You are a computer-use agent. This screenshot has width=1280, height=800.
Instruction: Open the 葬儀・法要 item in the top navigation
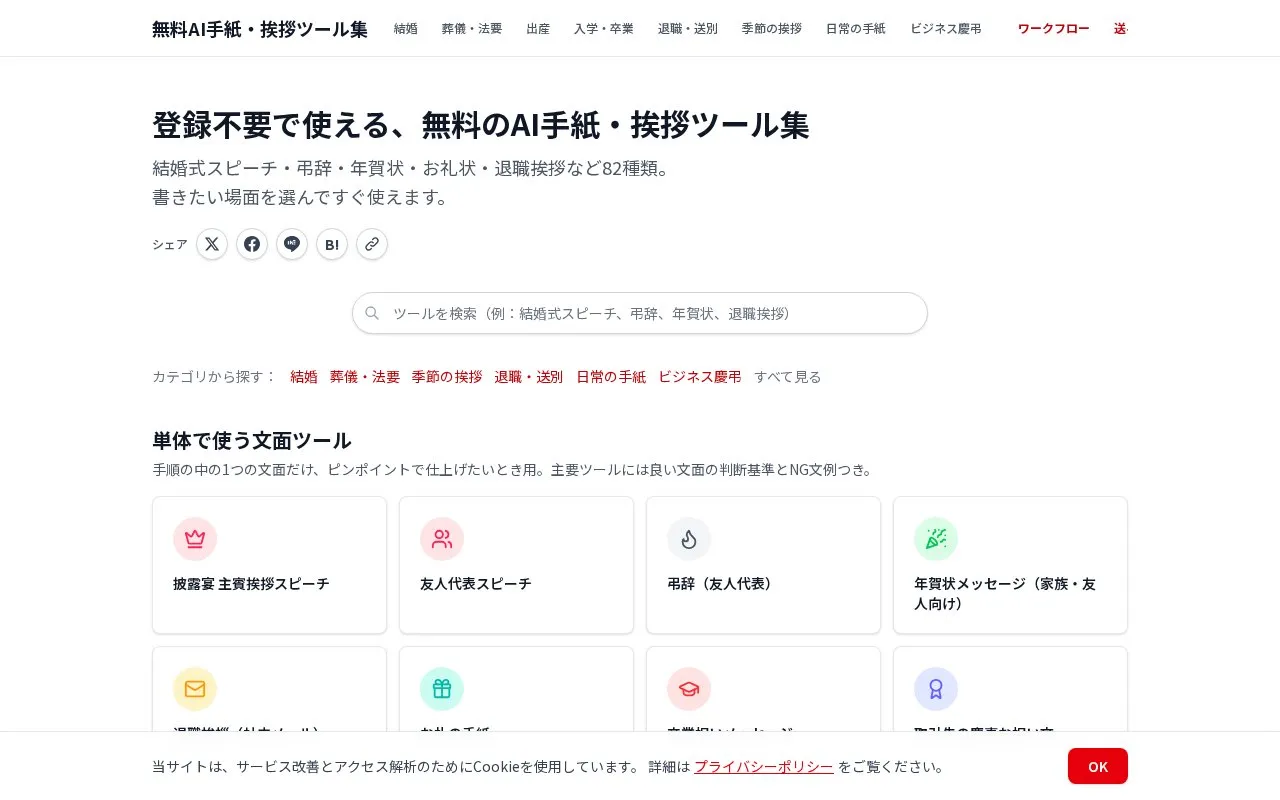[472, 29]
